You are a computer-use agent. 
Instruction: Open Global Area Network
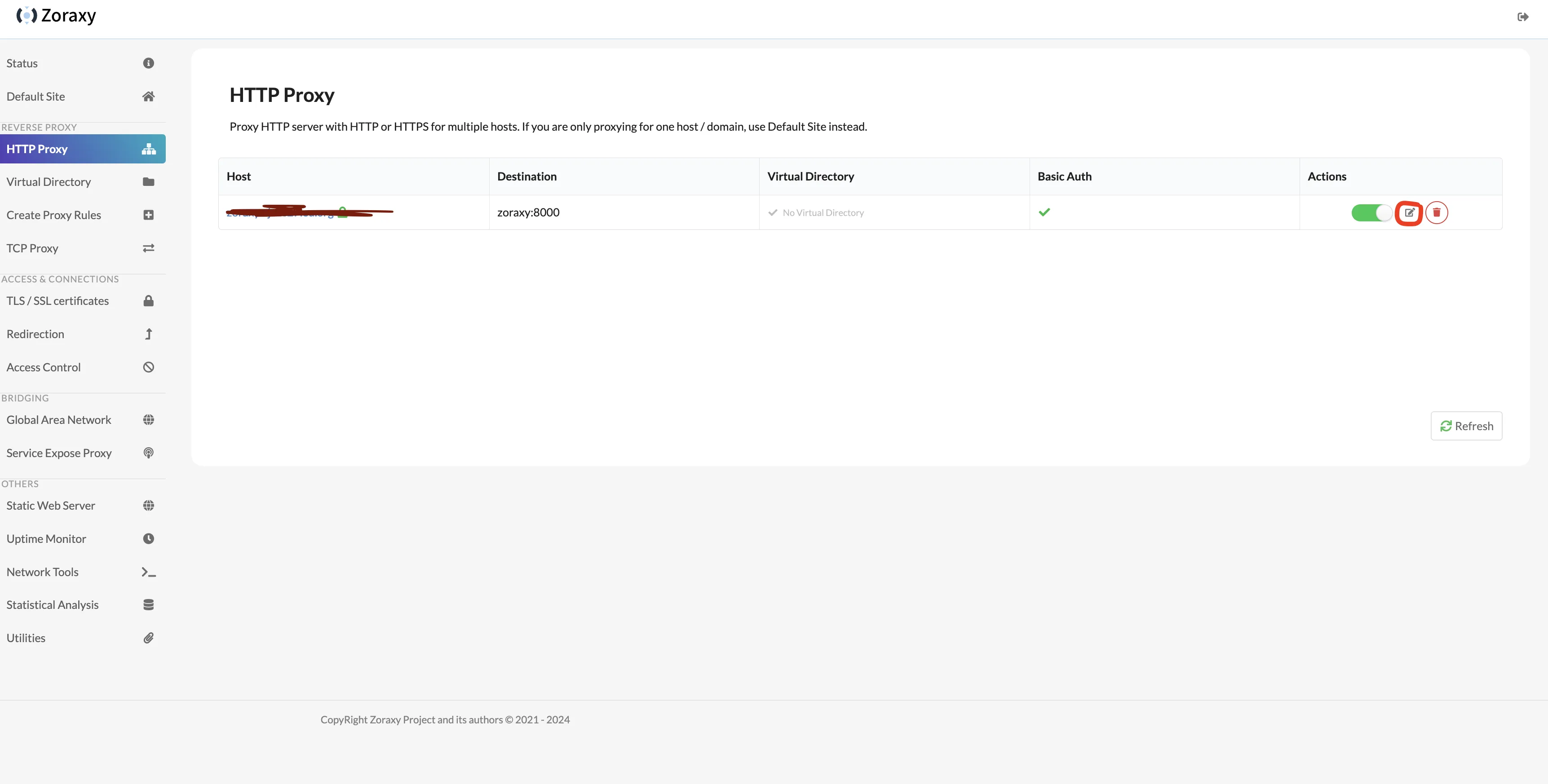click(x=83, y=420)
